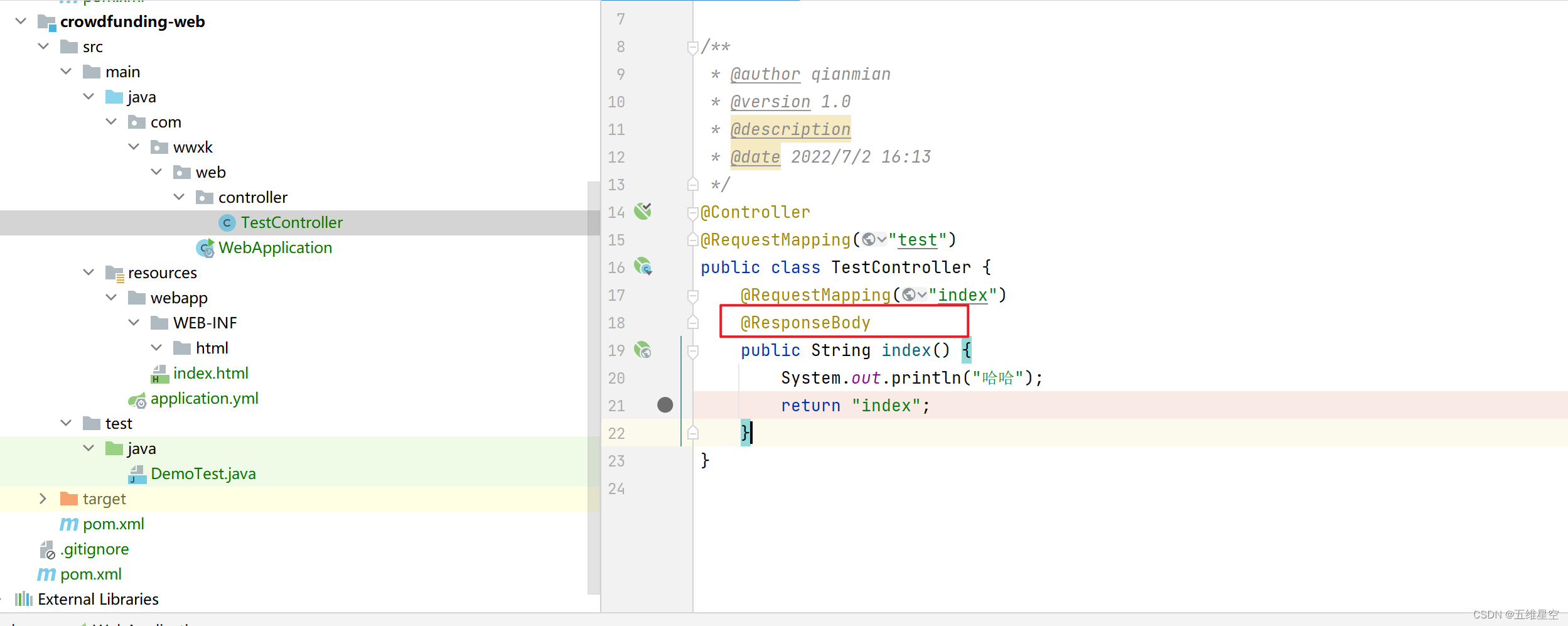Viewport: 1568px width, 626px height.
Task: Collapse the main folder chevron
Action: coord(66,72)
